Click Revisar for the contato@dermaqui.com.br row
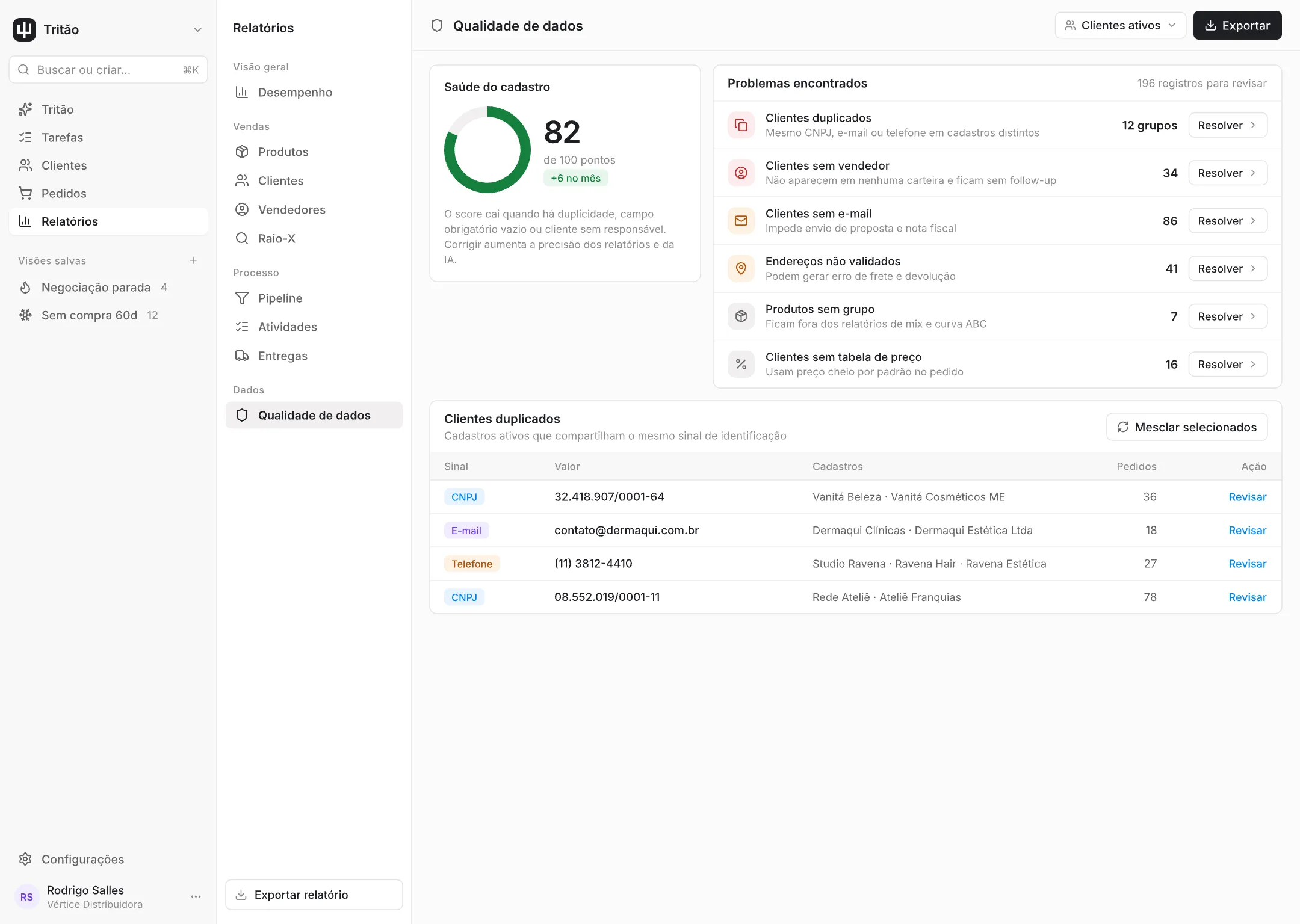 pyautogui.click(x=1247, y=531)
